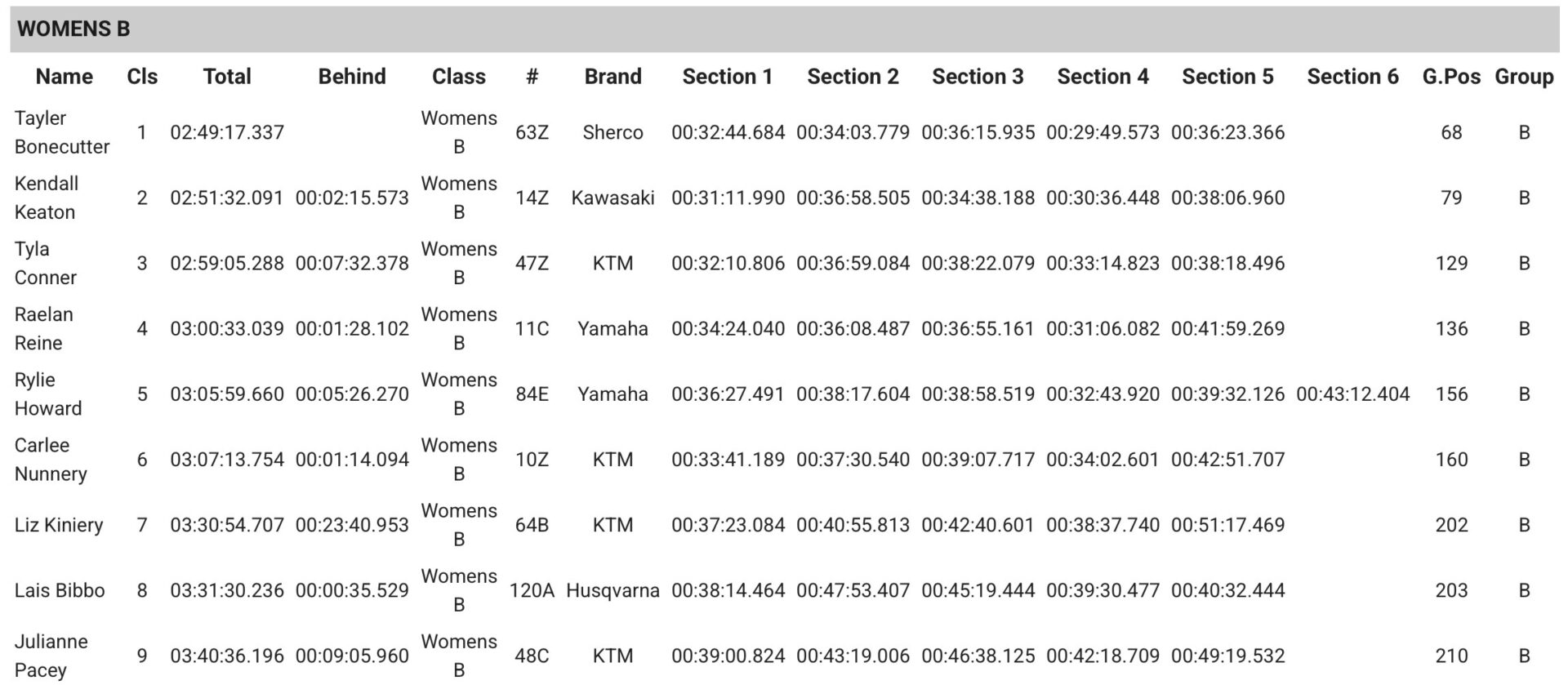The height and width of the screenshot is (685, 1568).
Task: Click rider name Tyla Conner
Action: [x=46, y=263]
